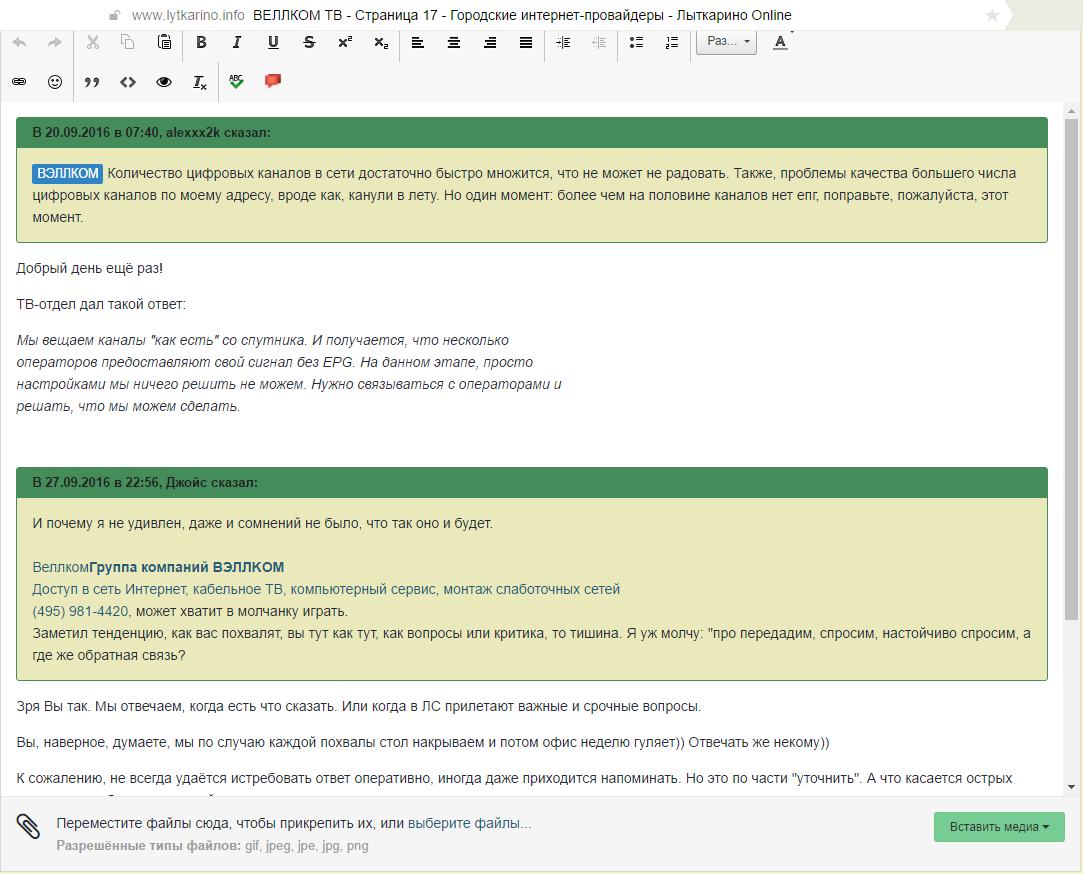
Task: Bookmark the page with the star icon
Action: 993,15
